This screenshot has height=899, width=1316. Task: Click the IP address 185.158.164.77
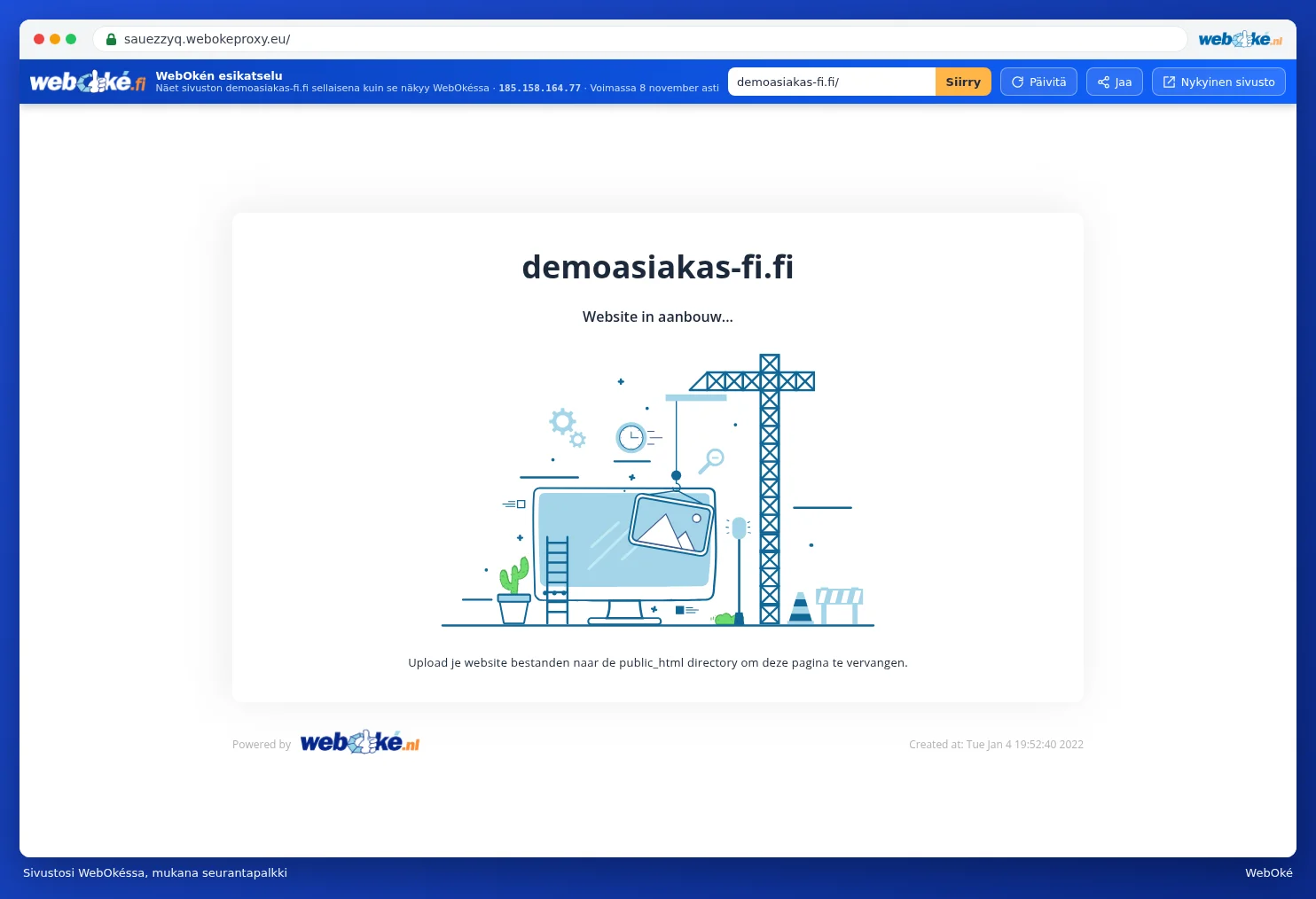click(x=539, y=88)
